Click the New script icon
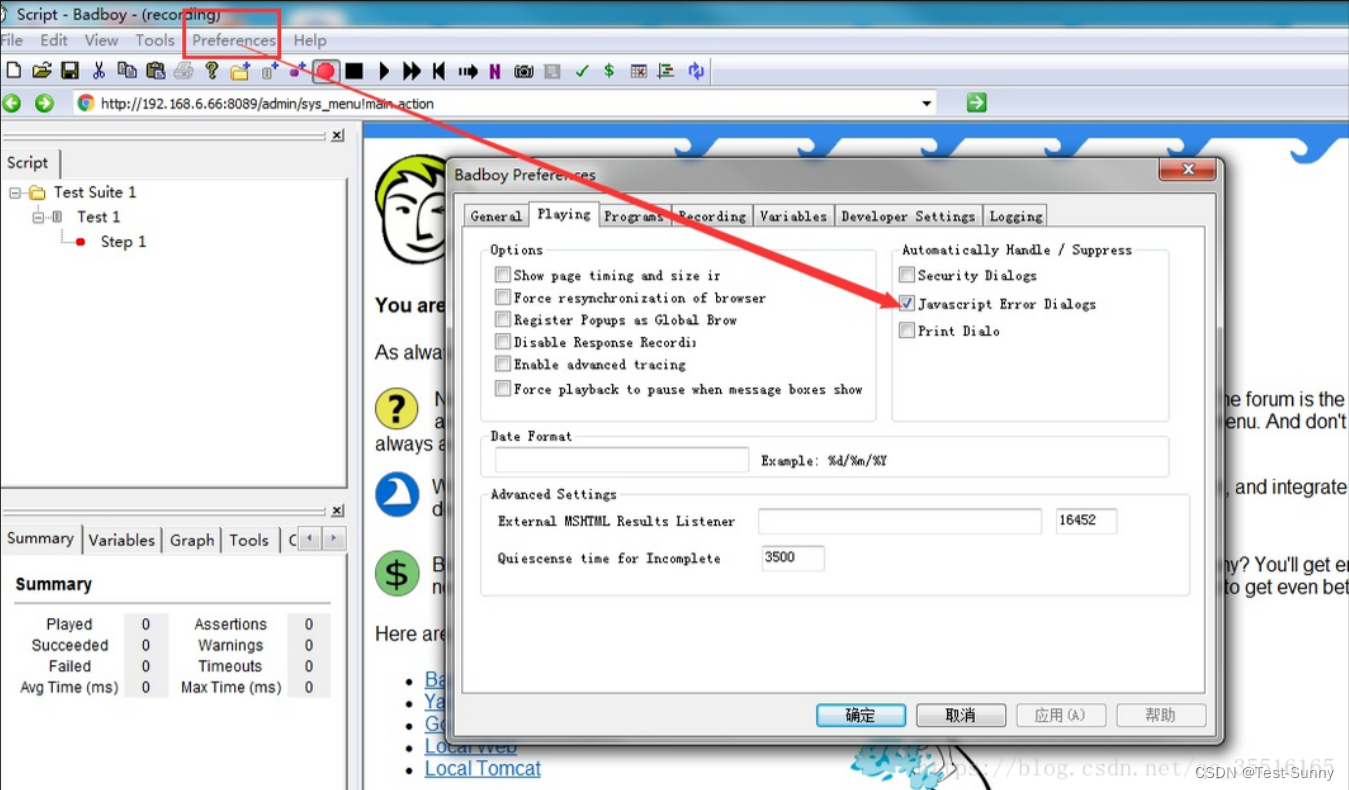1349x790 pixels. pyautogui.click(x=13, y=71)
